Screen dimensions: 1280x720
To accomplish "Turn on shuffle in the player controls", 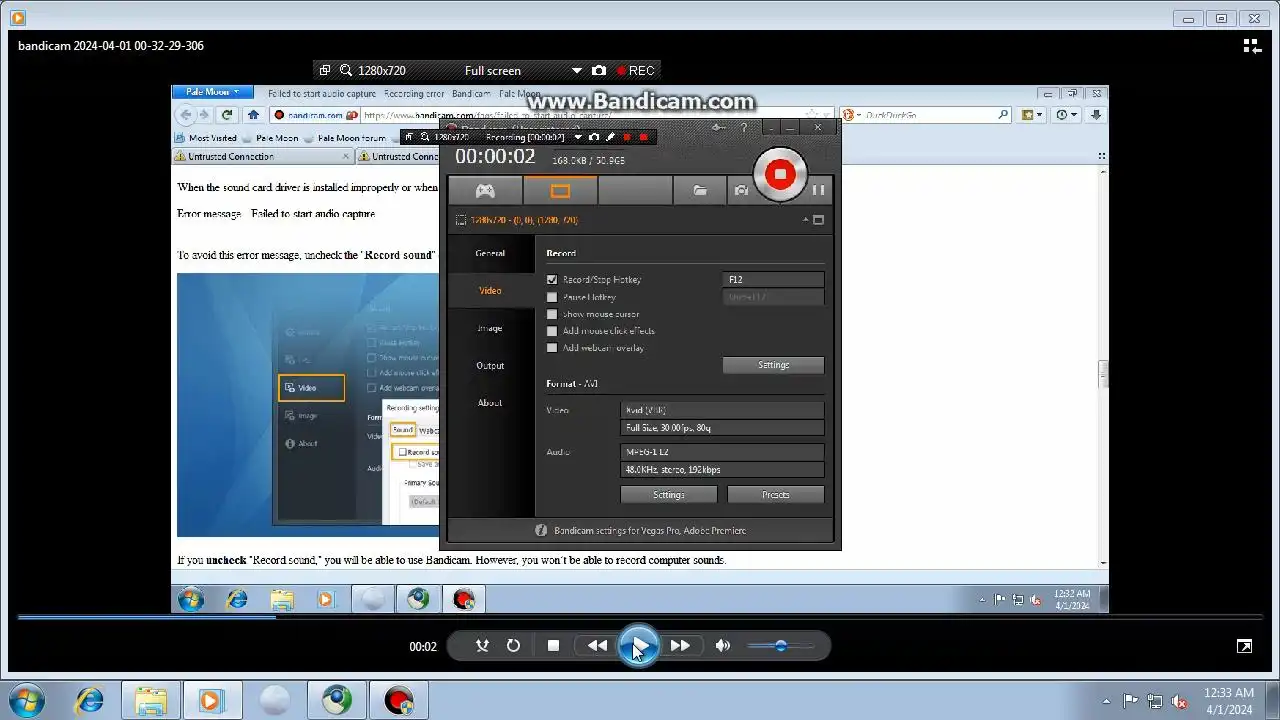I will point(482,646).
